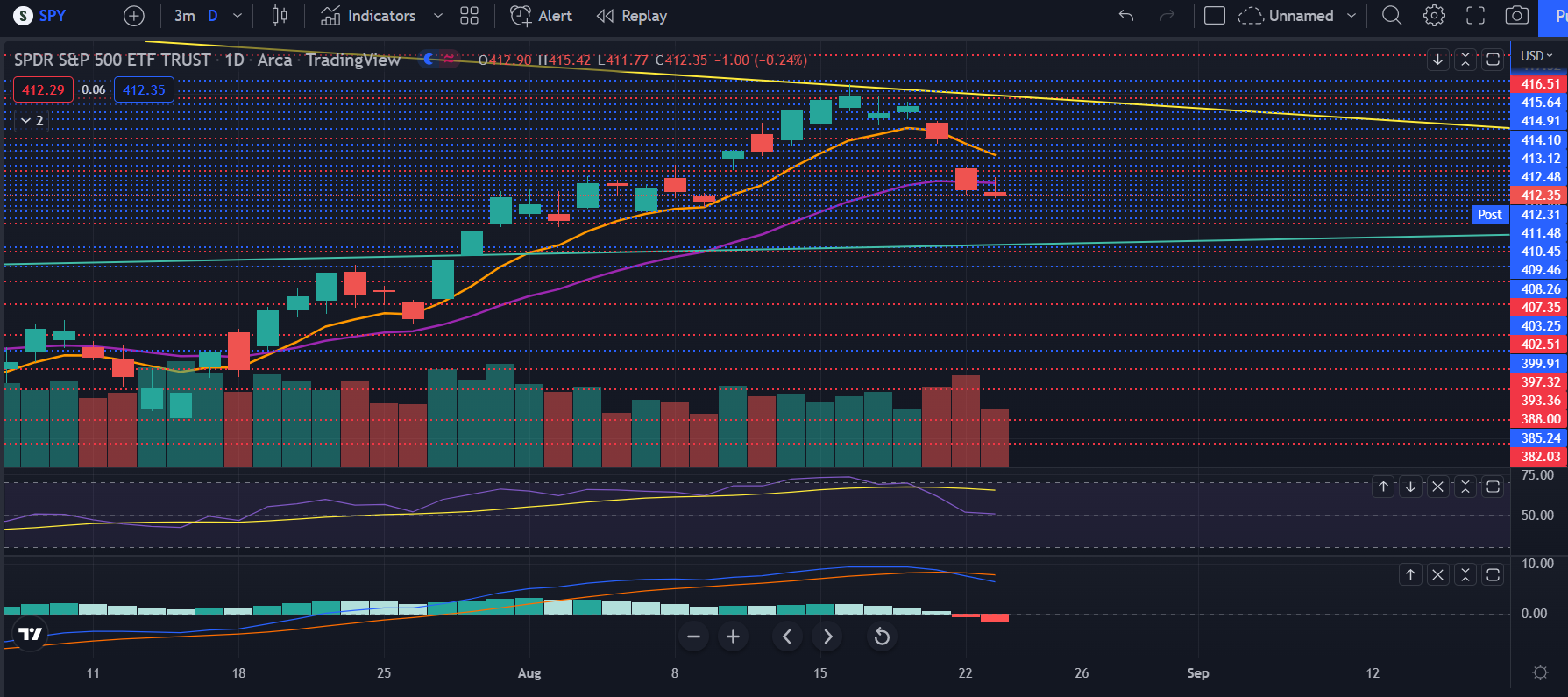Image resolution: width=1568 pixels, height=697 pixels.
Task: Open indicator templates grid icon
Action: click(x=470, y=16)
